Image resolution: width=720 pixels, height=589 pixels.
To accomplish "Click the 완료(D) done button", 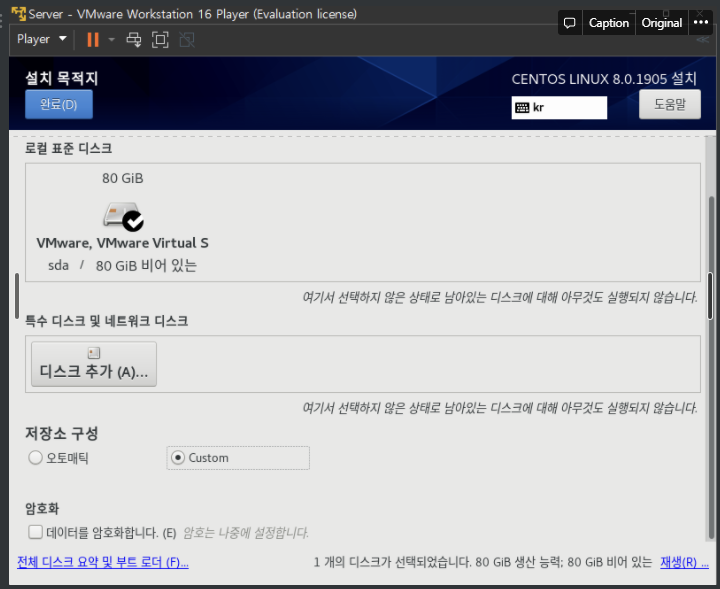I will (59, 104).
